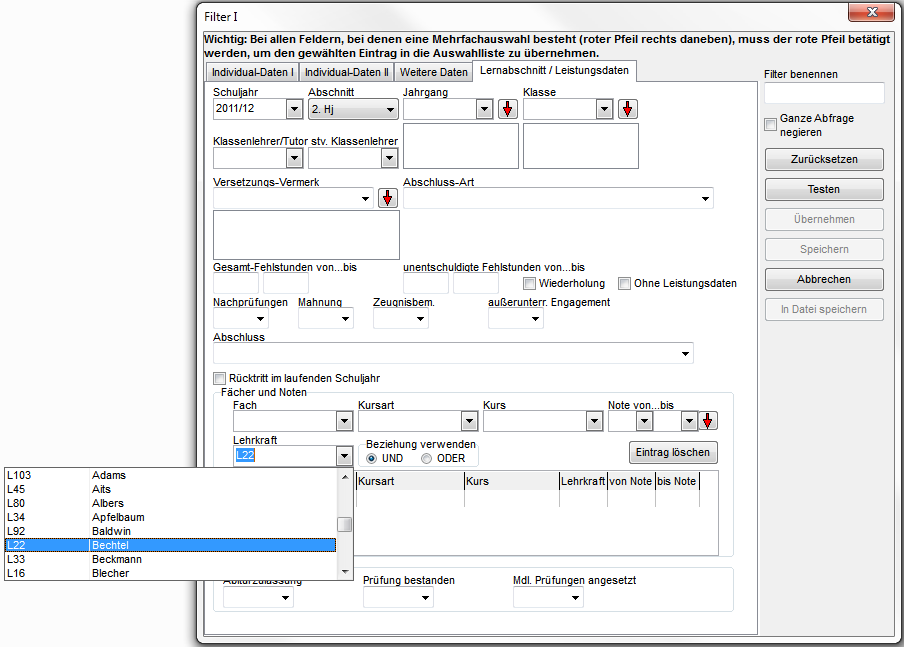This screenshot has width=904, height=647.
Task: Click red arrow beside Versetzungs-Vermerk field
Action: click(x=388, y=198)
